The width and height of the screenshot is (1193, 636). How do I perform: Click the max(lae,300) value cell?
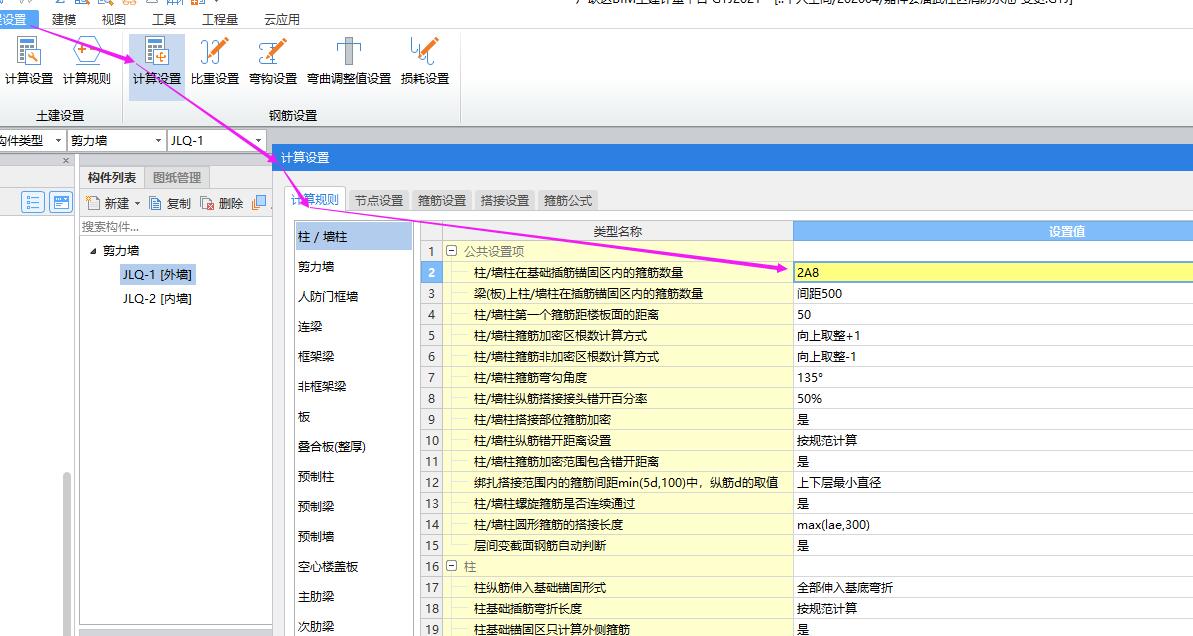pyautogui.click(x=993, y=524)
